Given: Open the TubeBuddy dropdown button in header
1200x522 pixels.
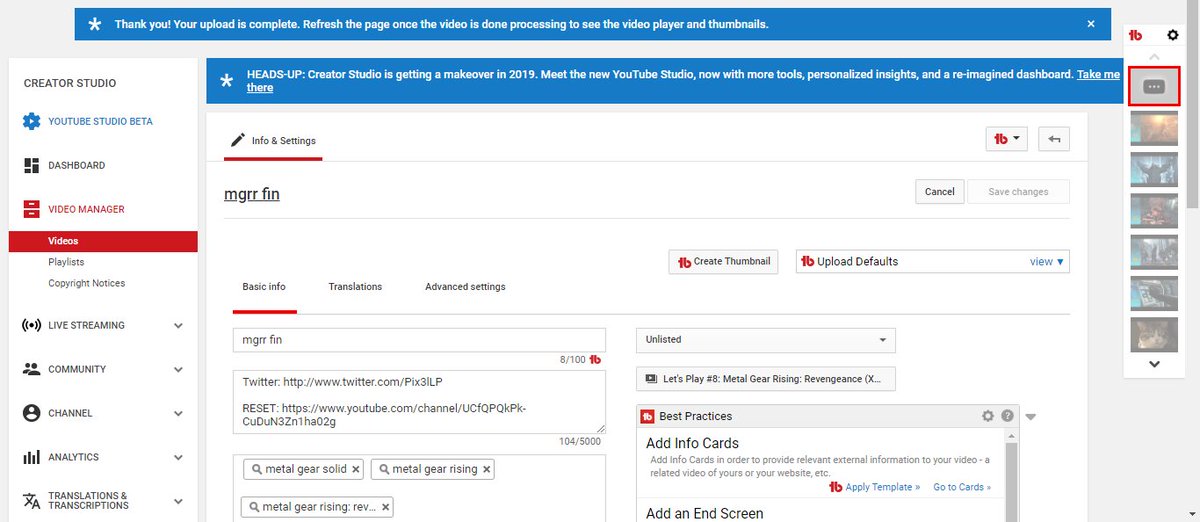Looking at the screenshot, I should pyautogui.click(x=1006, y=139).
